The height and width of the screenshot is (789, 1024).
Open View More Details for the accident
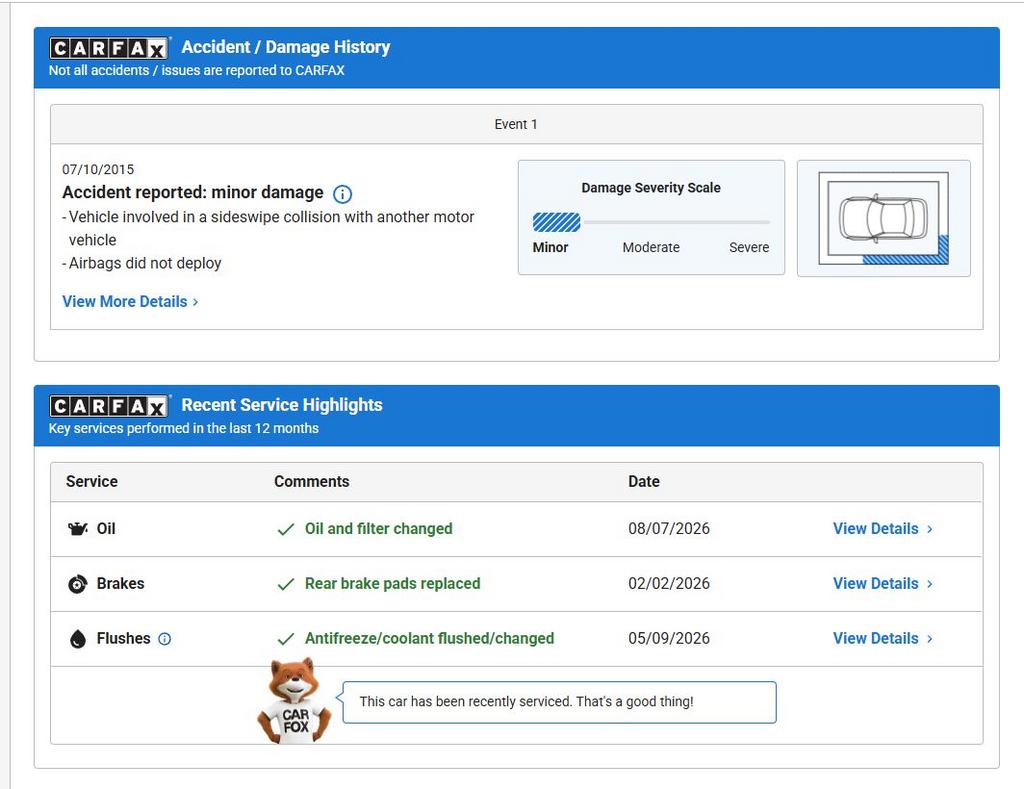tap(130, 301)
